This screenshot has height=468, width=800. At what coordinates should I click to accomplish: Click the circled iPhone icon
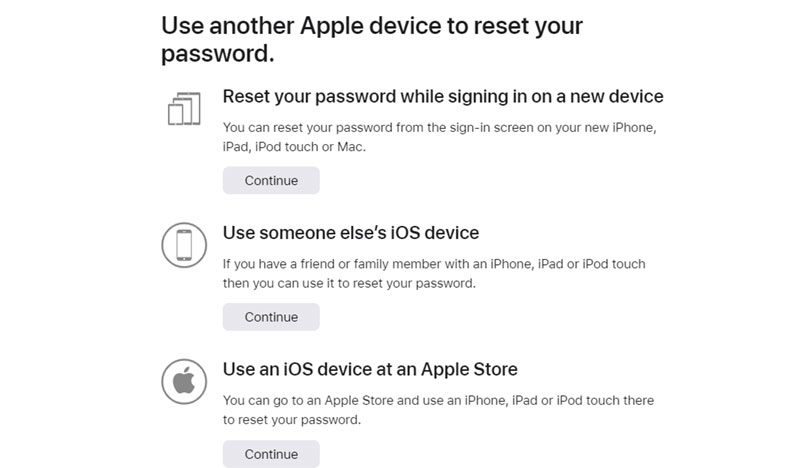click(x=184, y=245)
